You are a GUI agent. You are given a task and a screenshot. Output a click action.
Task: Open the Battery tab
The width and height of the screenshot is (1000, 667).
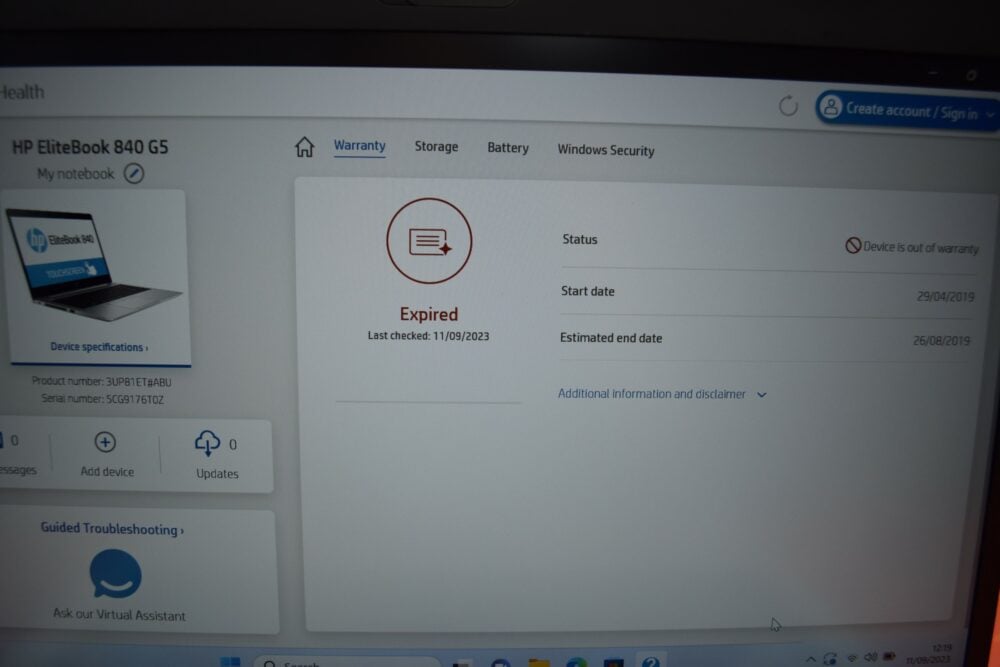click(x=508, y=148)
